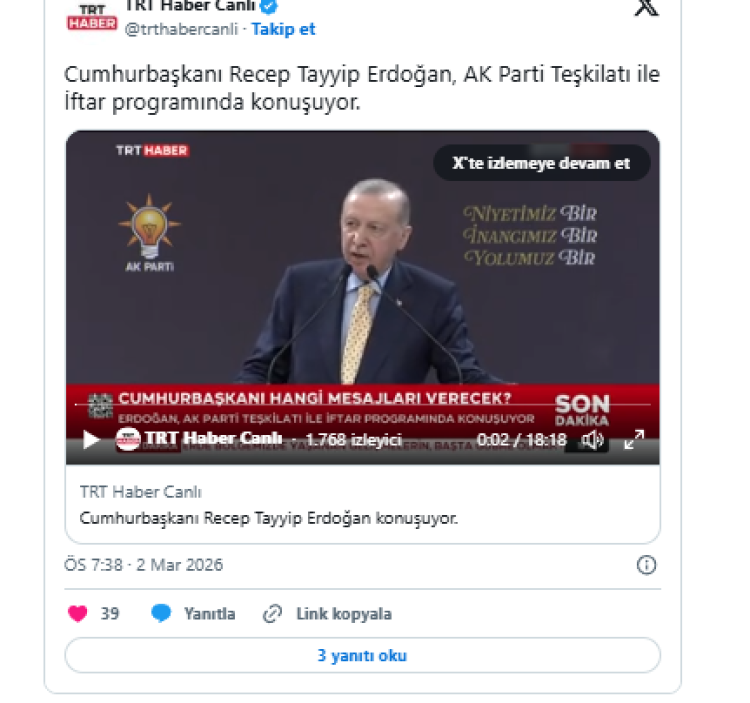Viewport: 750px width, 703px height.
Task: Copy link using chain icon
Action: [273, 614]
